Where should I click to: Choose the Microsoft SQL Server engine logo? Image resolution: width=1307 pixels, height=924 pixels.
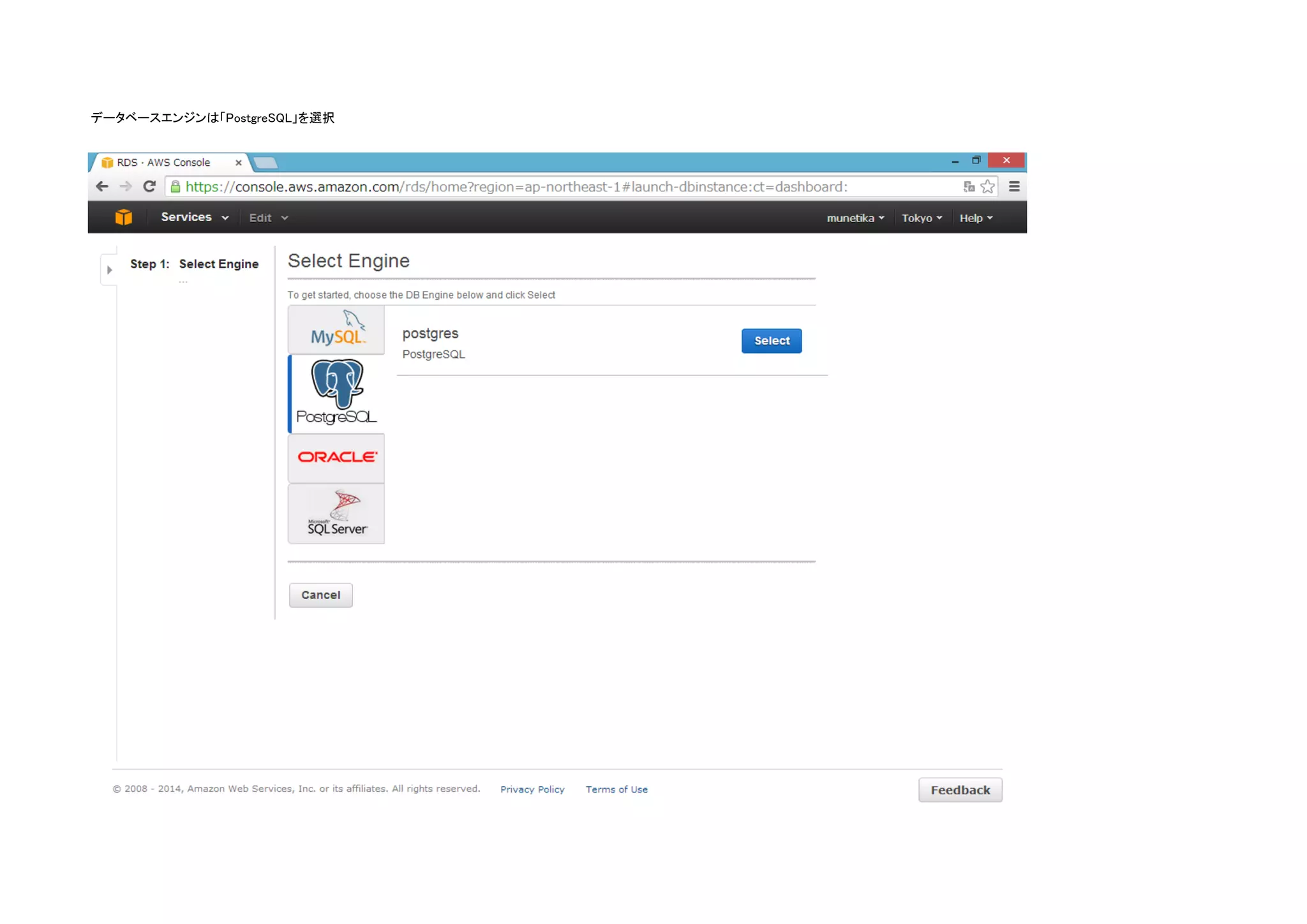(x=336, y=513)
